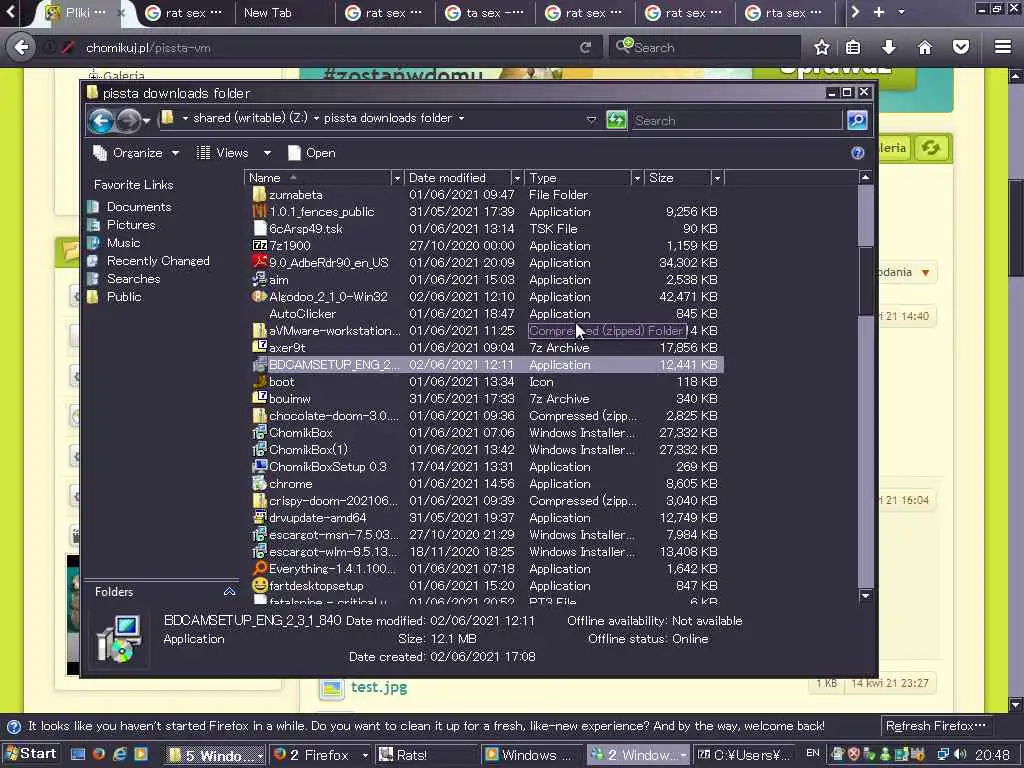This screenshot has height=768, width=1024.
Task: Open the Public favorite link
Action: (x=123, y=296)
